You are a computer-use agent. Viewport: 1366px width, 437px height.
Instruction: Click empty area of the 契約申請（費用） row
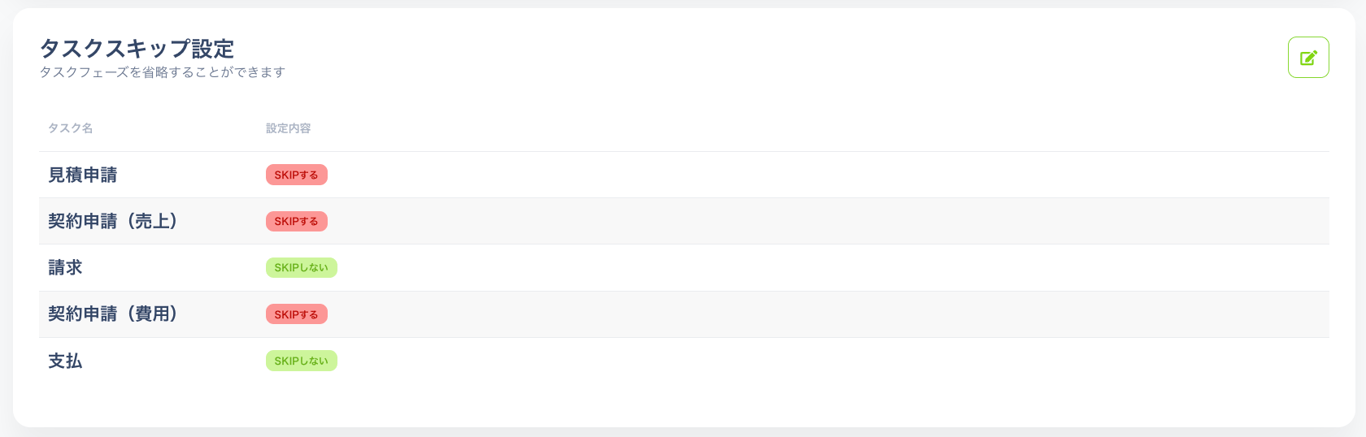point(800,314)
